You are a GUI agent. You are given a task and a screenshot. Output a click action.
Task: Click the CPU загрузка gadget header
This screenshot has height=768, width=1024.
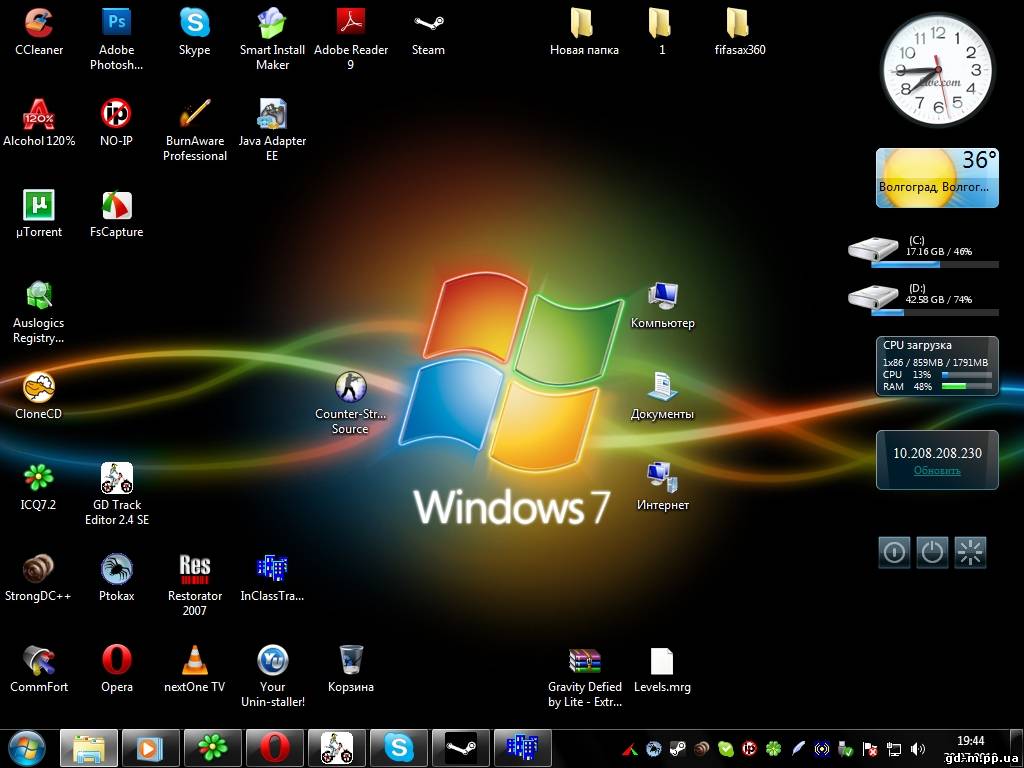tap(917, 345)
